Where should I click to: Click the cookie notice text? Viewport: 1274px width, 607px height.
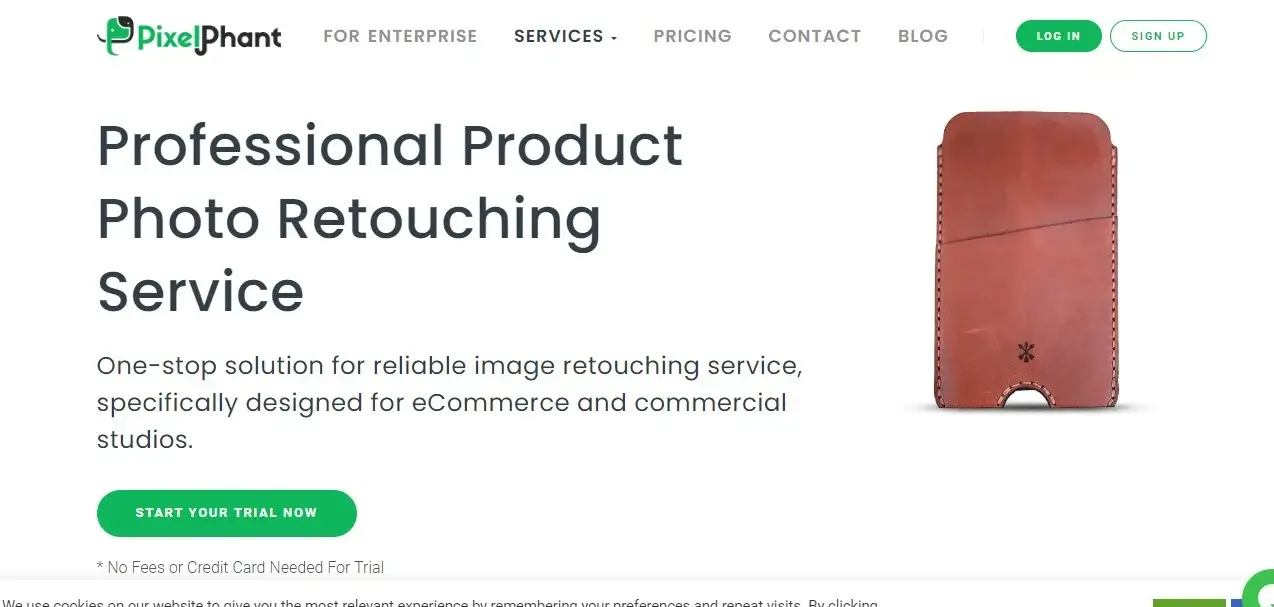440,603
